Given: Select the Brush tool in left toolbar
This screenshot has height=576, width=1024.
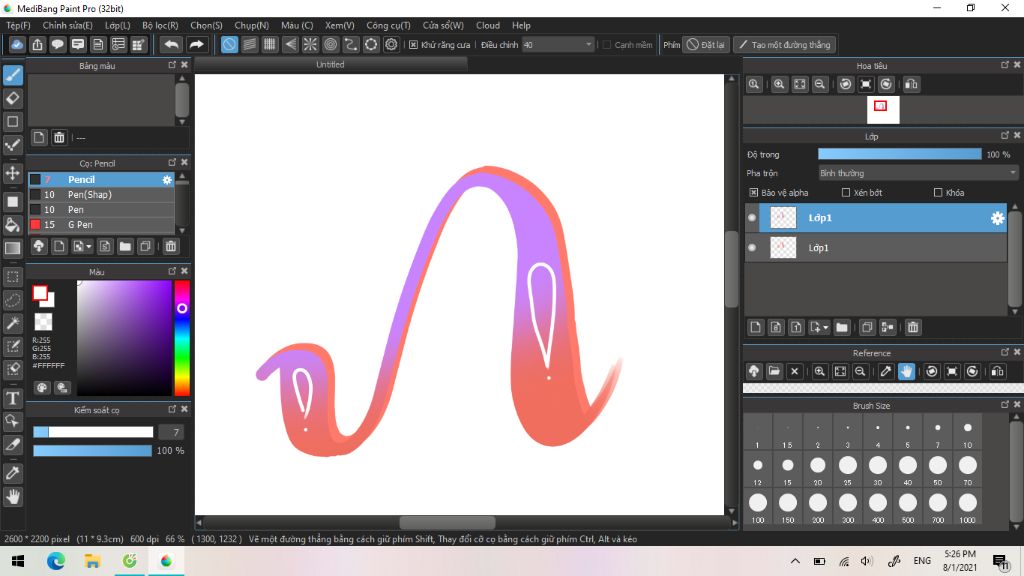Looking at the screenshot, I should [13, 75].
